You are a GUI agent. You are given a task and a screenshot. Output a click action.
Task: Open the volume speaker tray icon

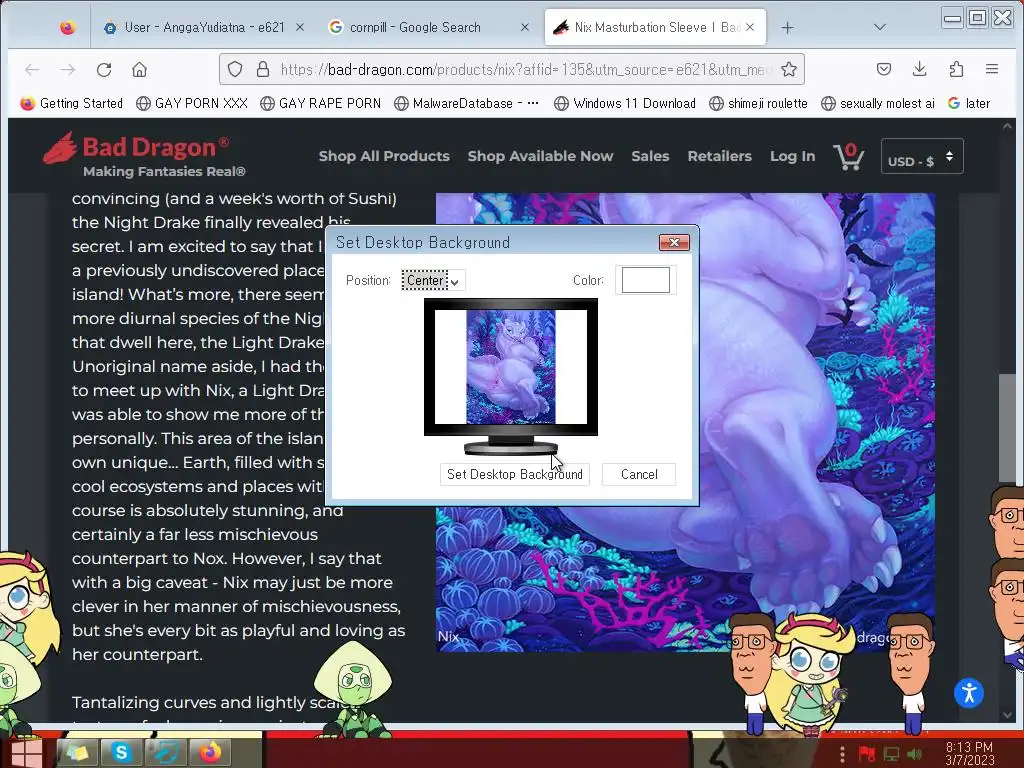pos(914,754)
